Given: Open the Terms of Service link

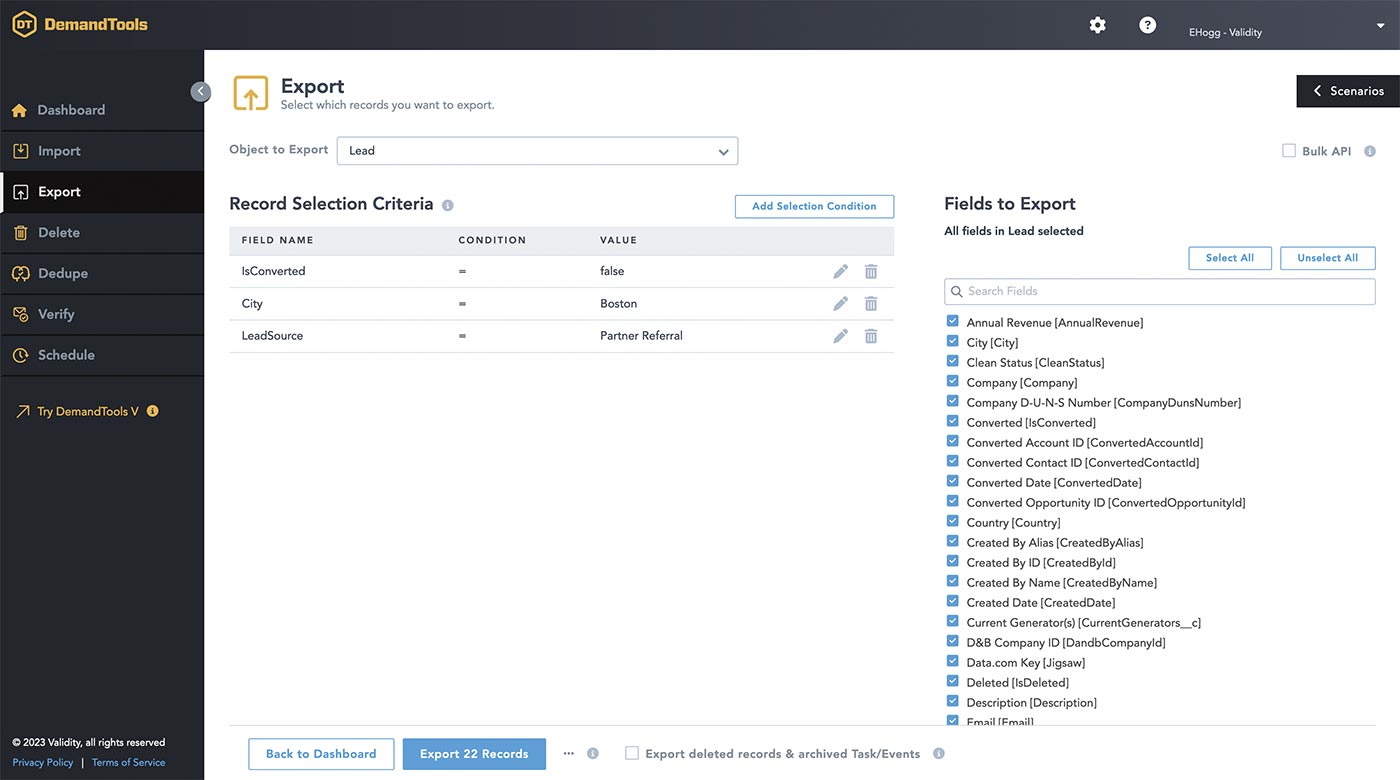Looking at the screenshot, I should [129, 763].
